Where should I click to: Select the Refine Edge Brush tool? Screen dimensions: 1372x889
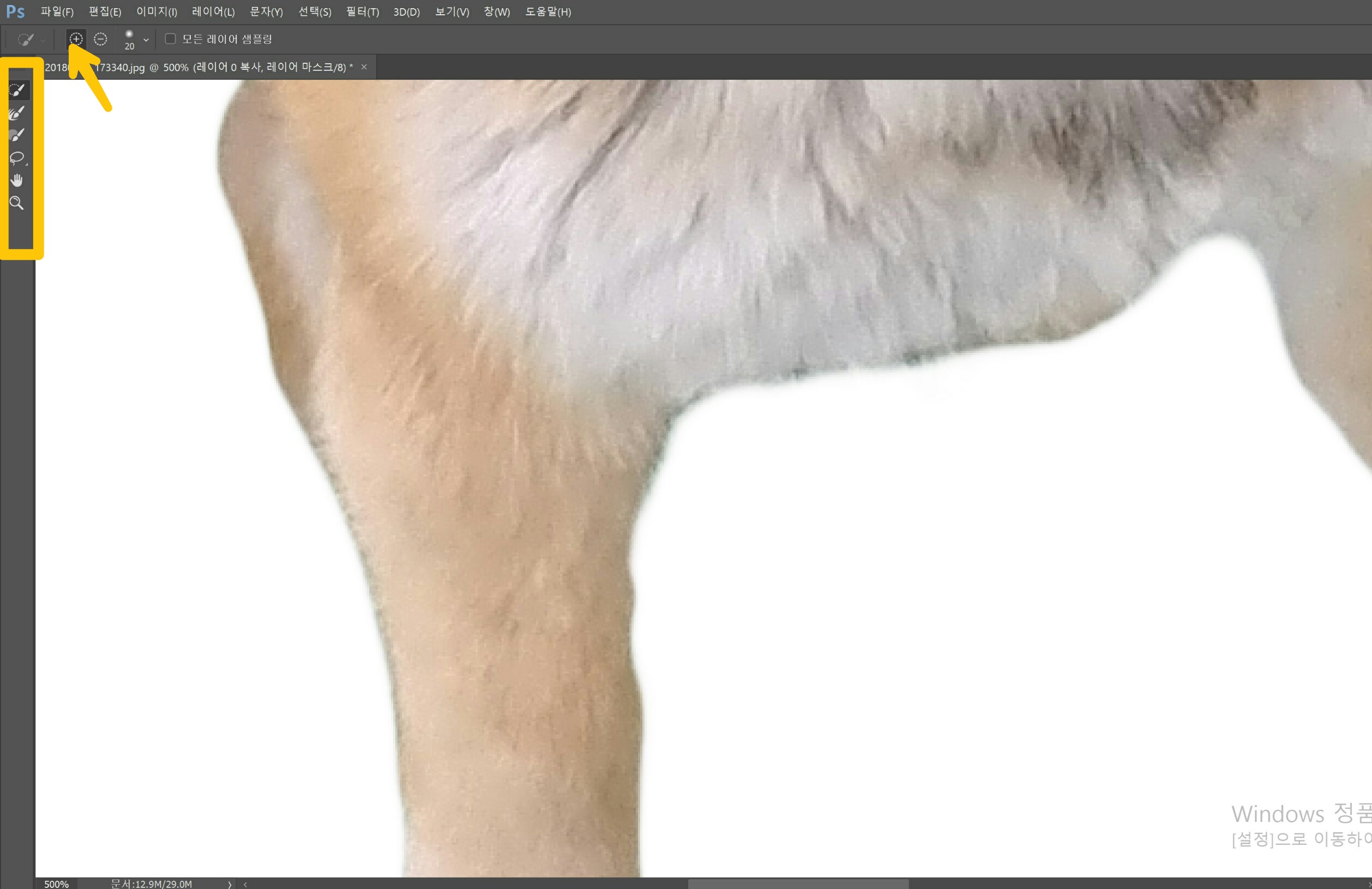[17, 113]
